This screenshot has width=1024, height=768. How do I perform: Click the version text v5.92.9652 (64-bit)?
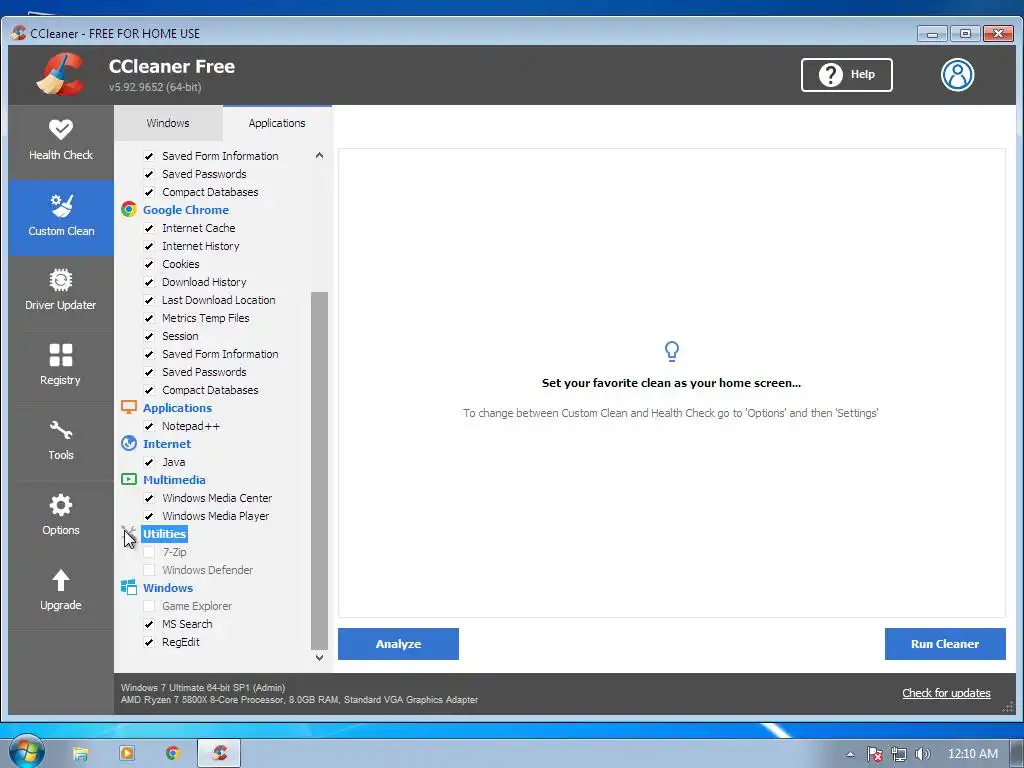(155, 87)
